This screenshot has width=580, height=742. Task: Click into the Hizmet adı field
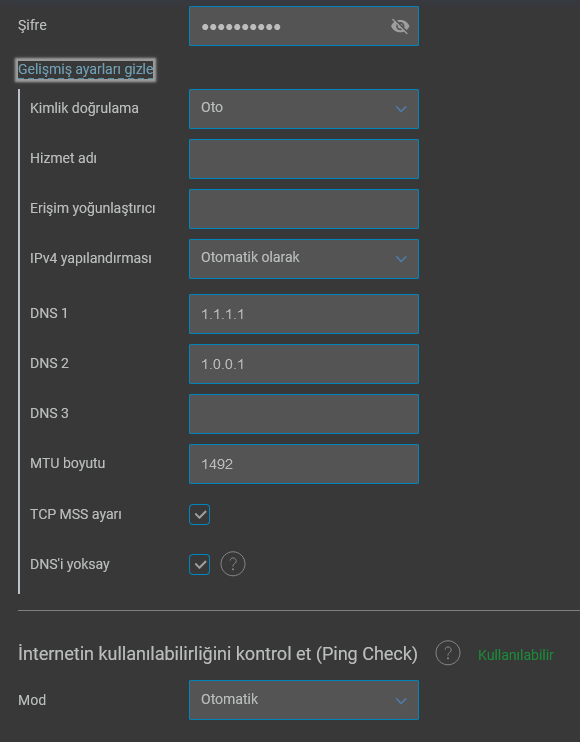click(x=304, y=159)
